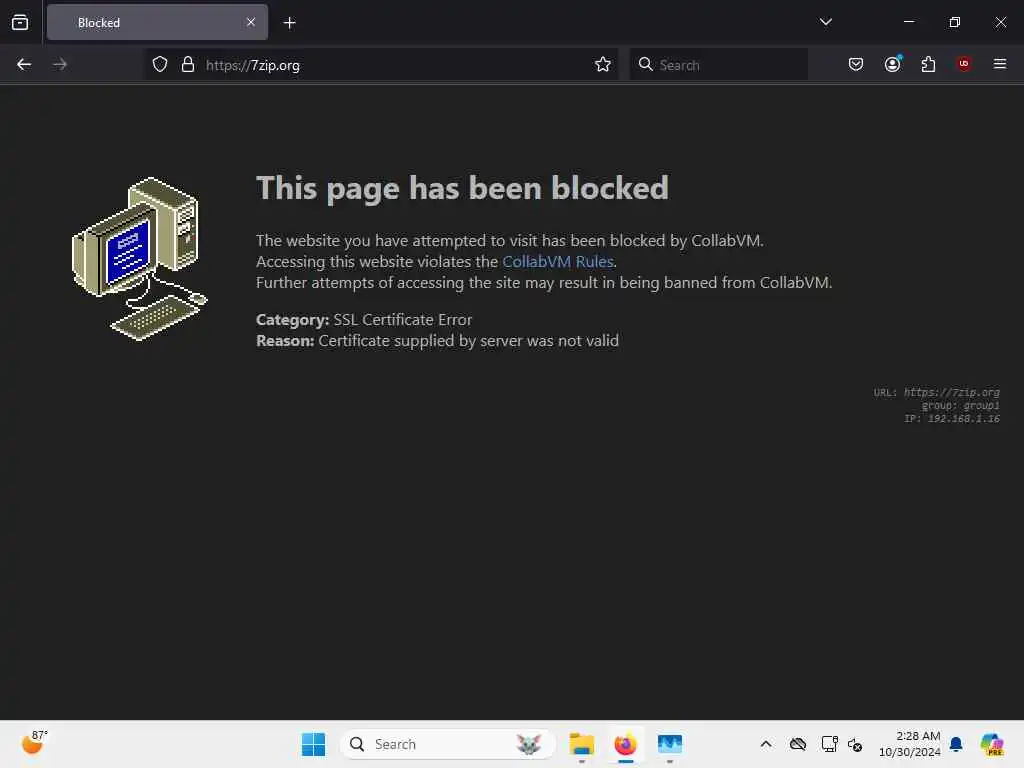Screen dimensions: 1024x768
Task: Click 'This page has been blocked' heading
Action: coord(462,188)
